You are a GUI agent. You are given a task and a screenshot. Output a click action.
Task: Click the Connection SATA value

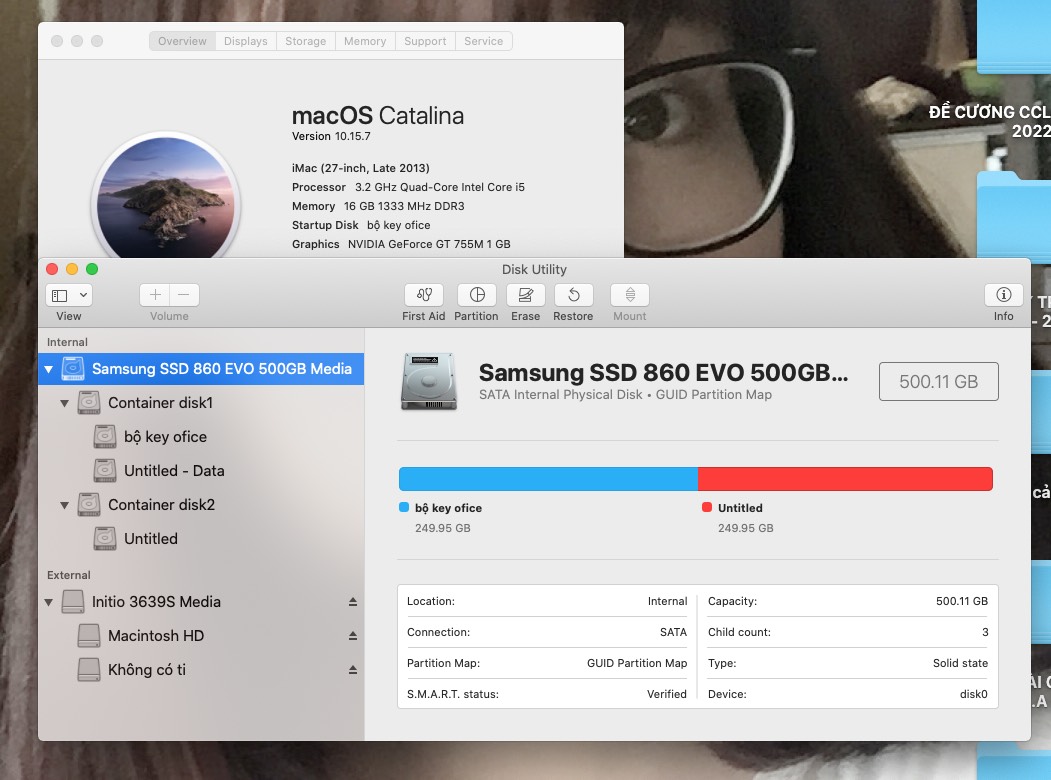pos(673,632)
